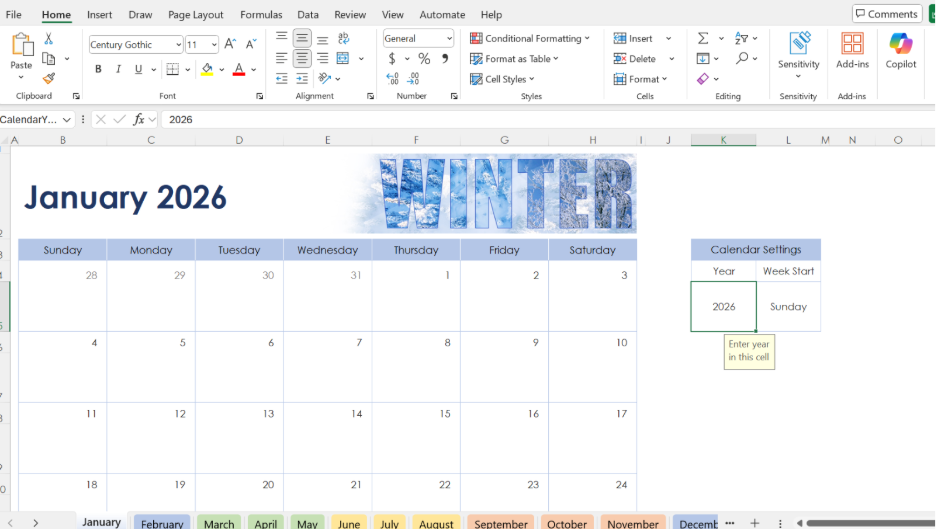Click the Comments button
Image resolution: width=936 pixels, height=529 pixels.
coord(887,14)
